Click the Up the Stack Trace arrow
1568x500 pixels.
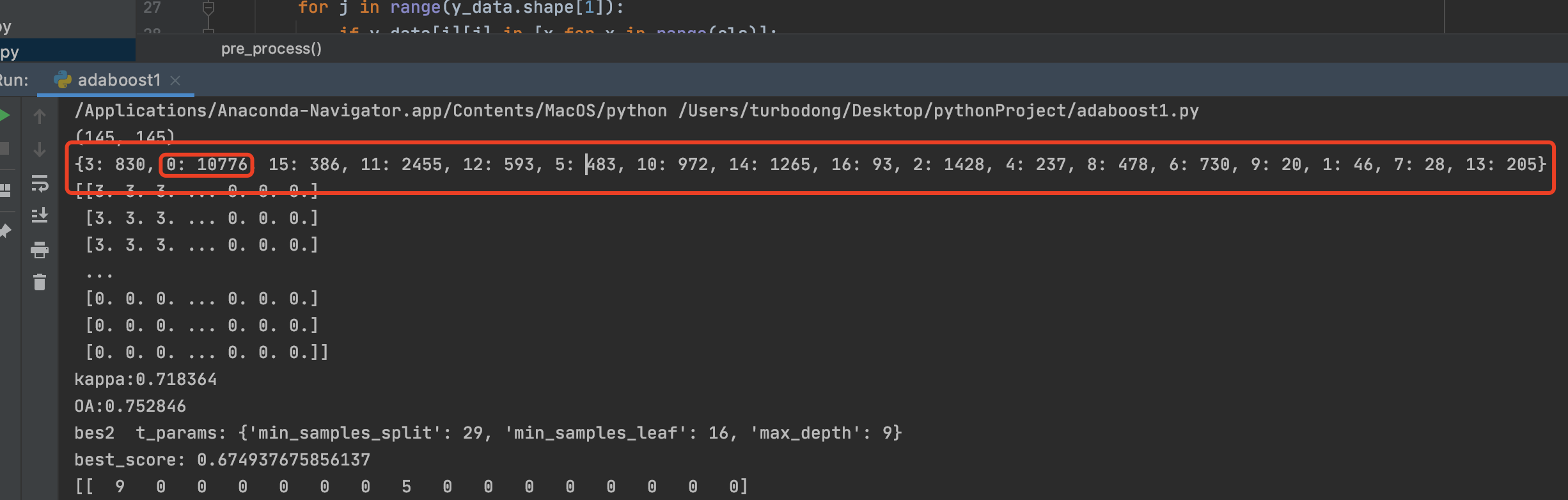(x=40, y=116)
